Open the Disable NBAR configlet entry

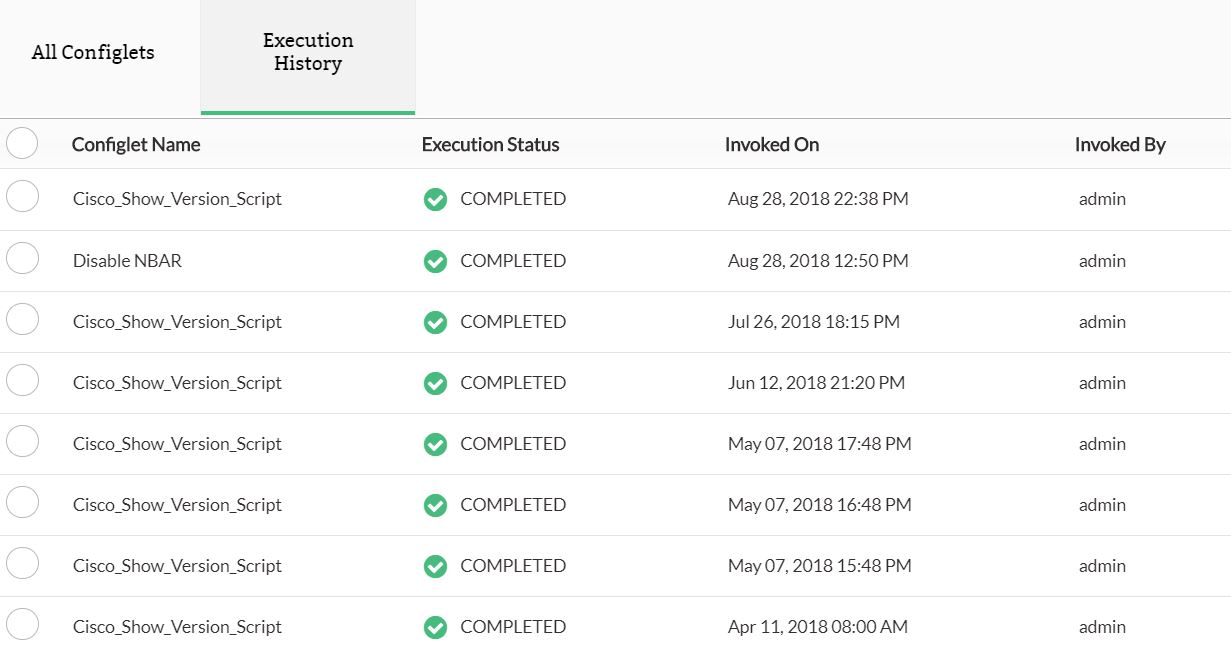point(127,261)
